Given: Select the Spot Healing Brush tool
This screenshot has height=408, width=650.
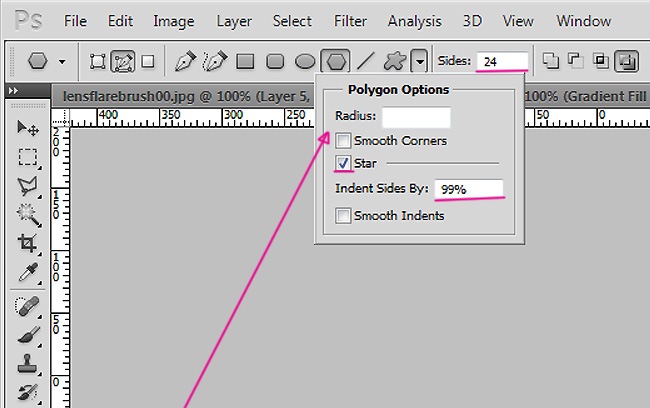Looking at the screenshot, I should 28,306.
